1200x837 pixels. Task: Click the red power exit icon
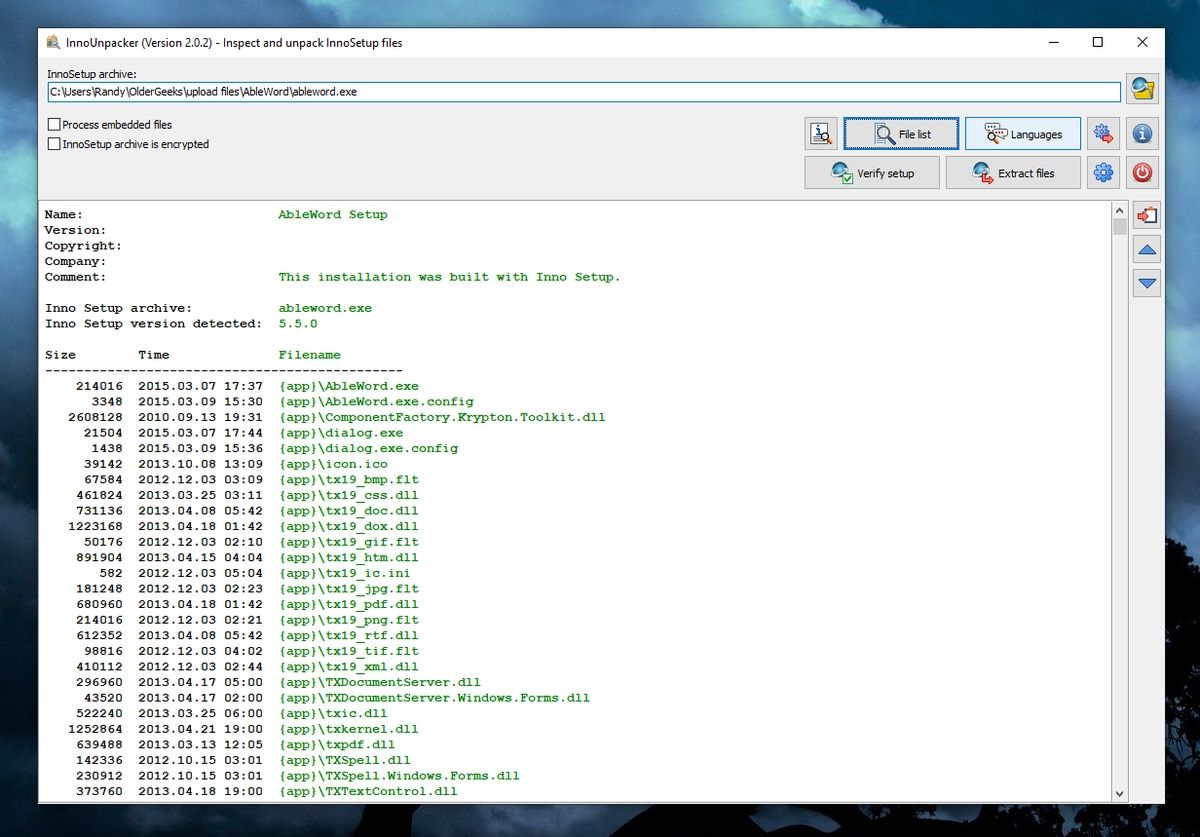(1142, 173)
